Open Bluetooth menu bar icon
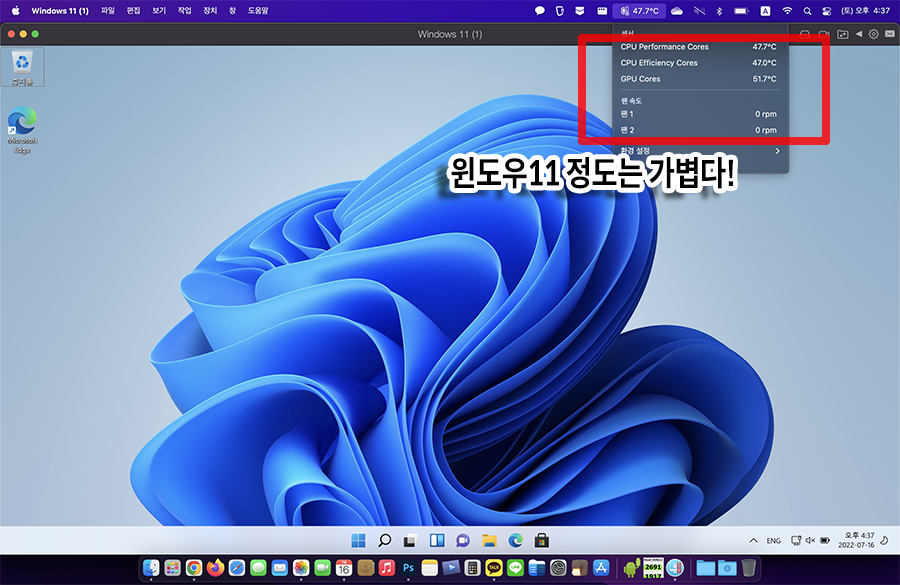The height and width of the screenshot is (585, 900). [719, 10]
